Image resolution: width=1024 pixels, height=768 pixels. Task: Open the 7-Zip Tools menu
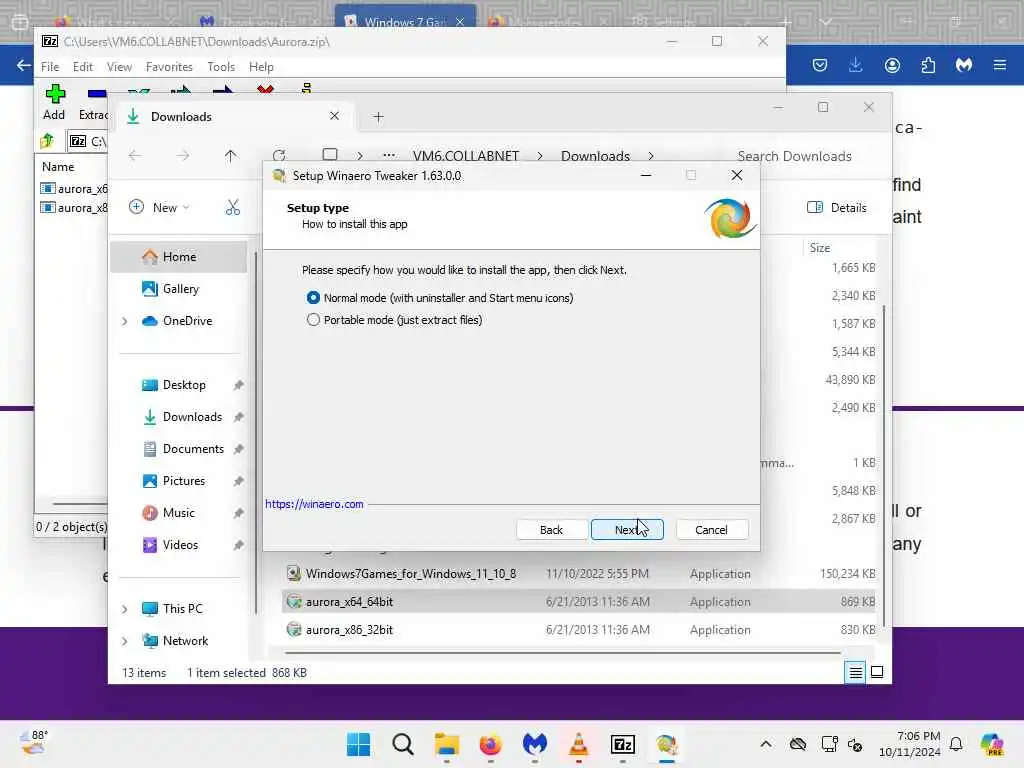click(x=221, y=67)
